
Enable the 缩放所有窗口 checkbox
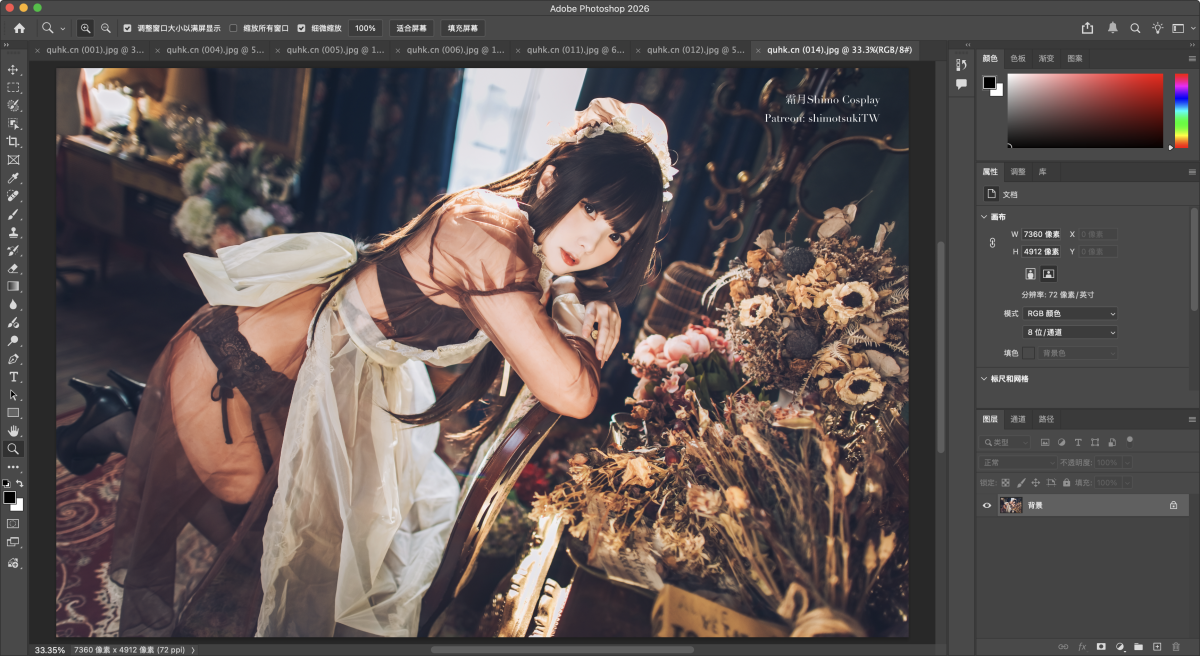point(234,28)
